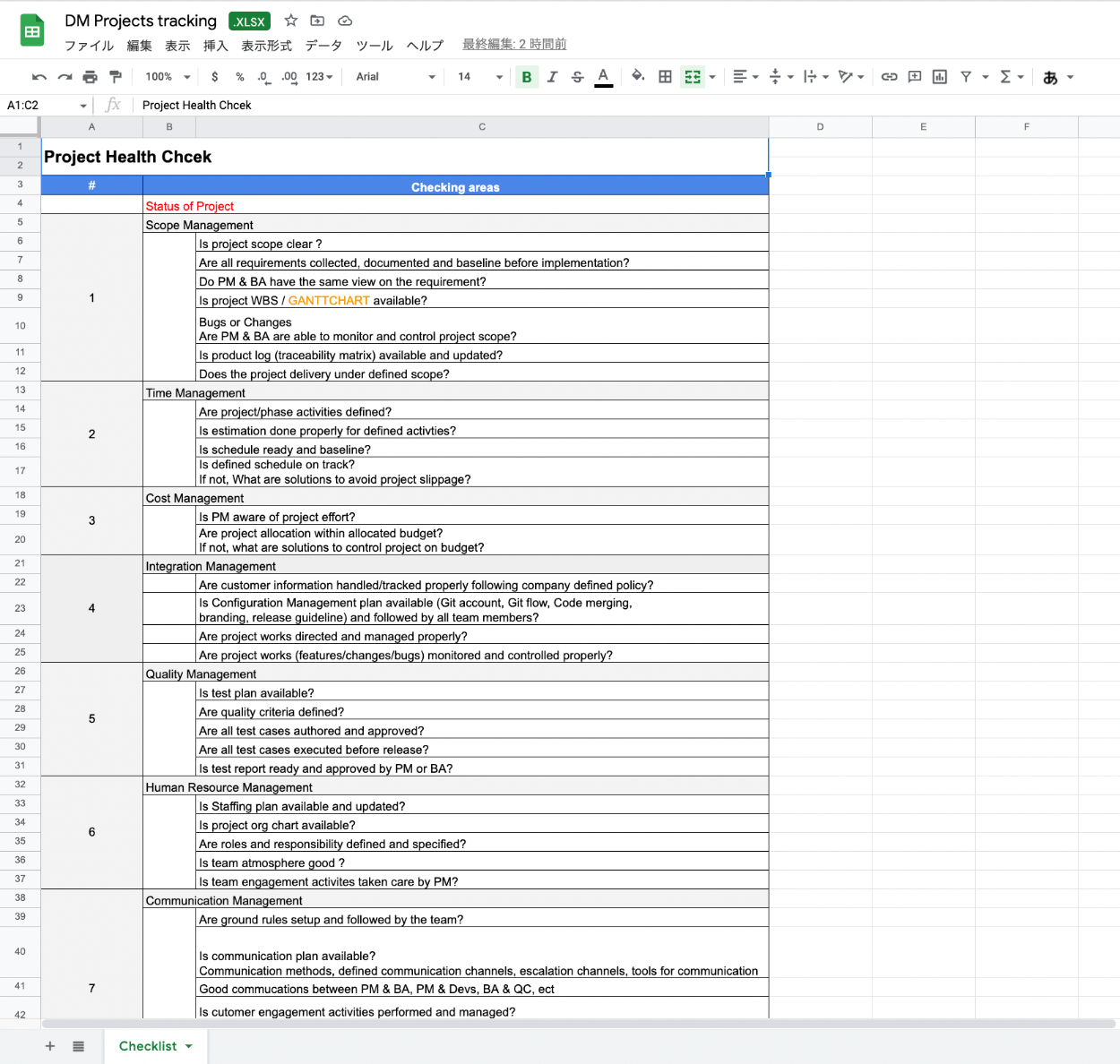Open the zoom level 100% dropdown
Screen dimensions: 1120x1064
click(x=168, y=77)
